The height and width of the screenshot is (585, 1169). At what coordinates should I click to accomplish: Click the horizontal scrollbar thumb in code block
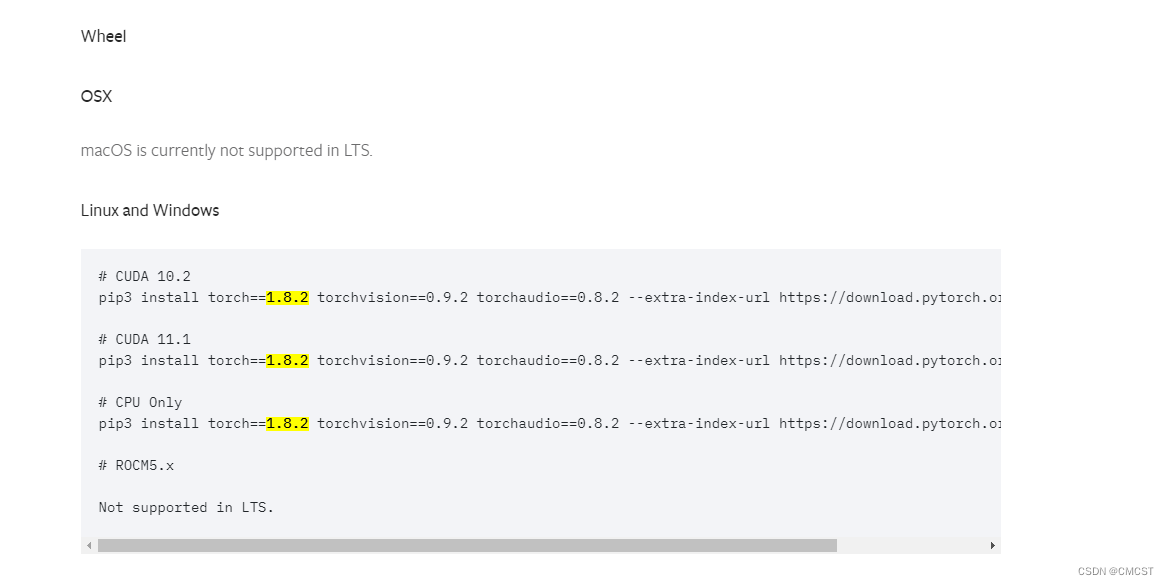467,546
